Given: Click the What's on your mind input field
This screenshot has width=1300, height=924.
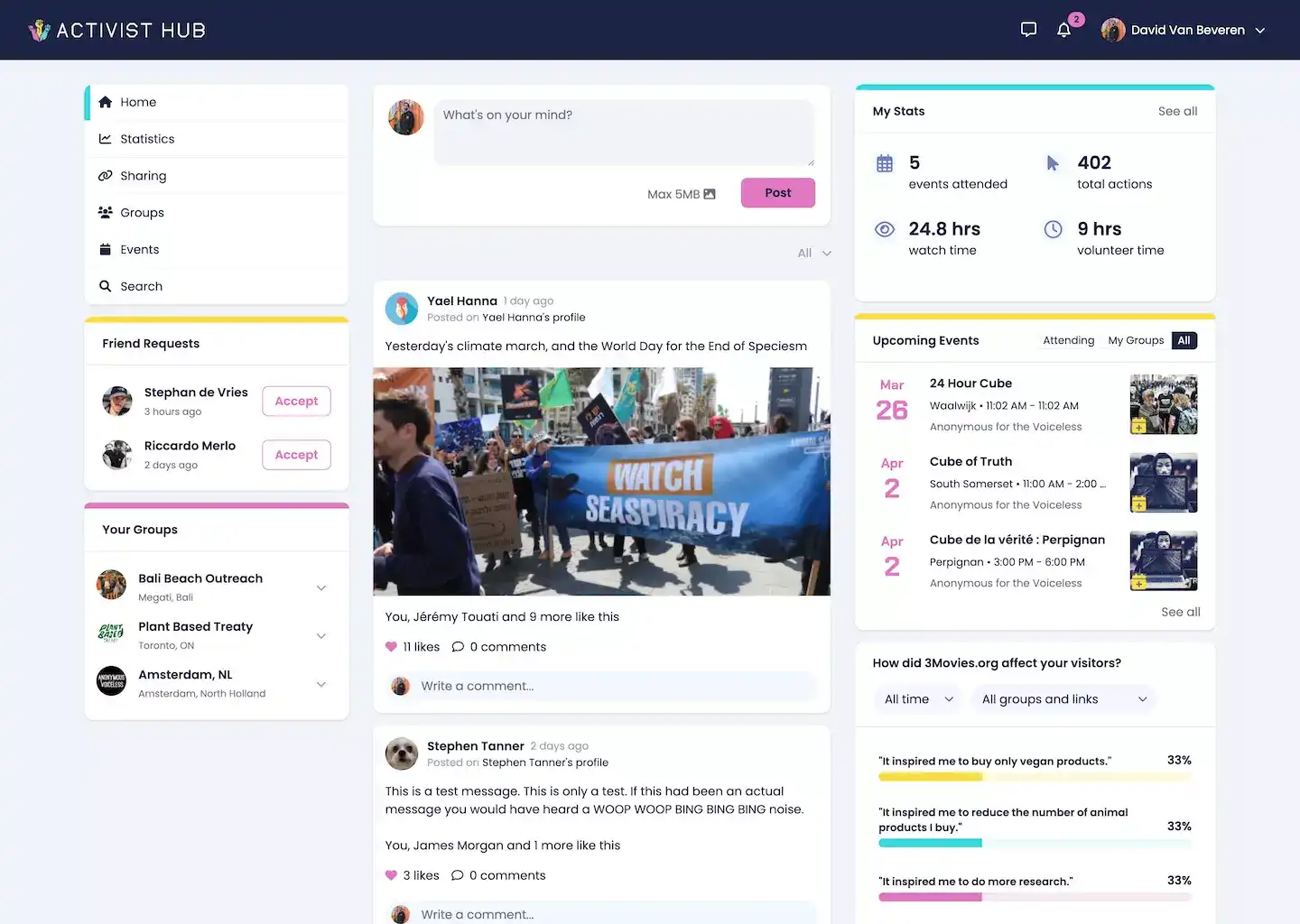Looking at the screenshot, I should point(624,132).
